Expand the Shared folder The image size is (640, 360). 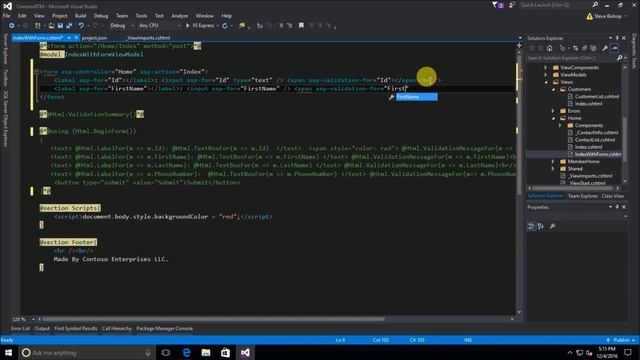point(553,169)
